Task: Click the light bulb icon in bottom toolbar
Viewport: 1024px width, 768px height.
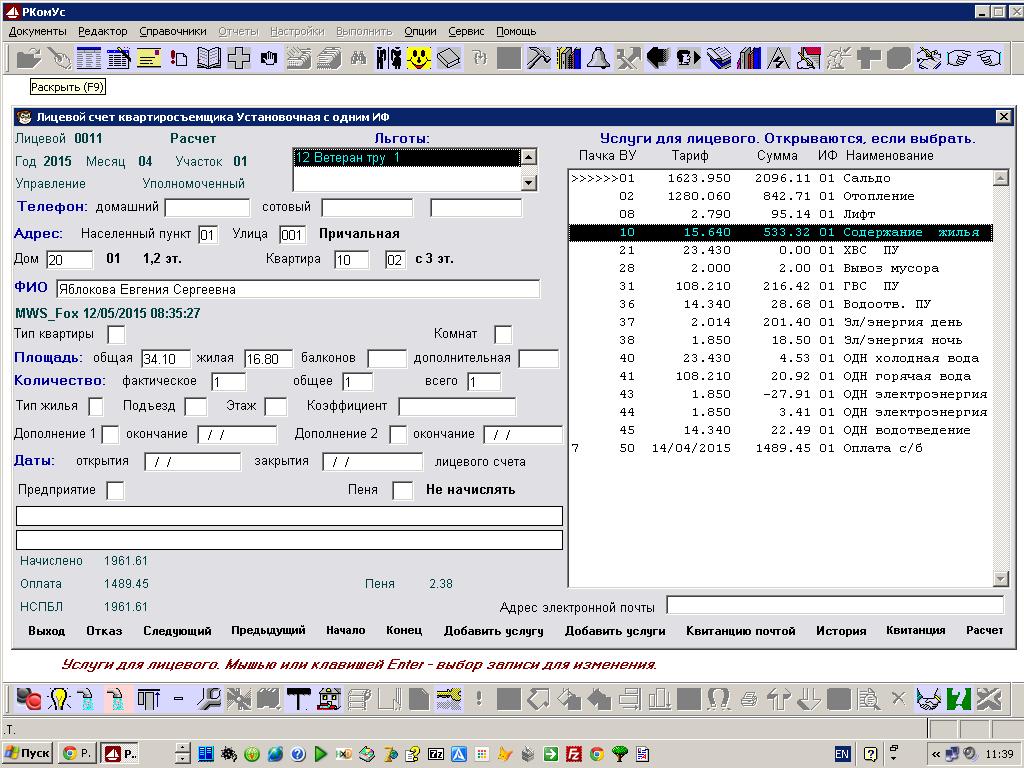Action: pos(58,698)
